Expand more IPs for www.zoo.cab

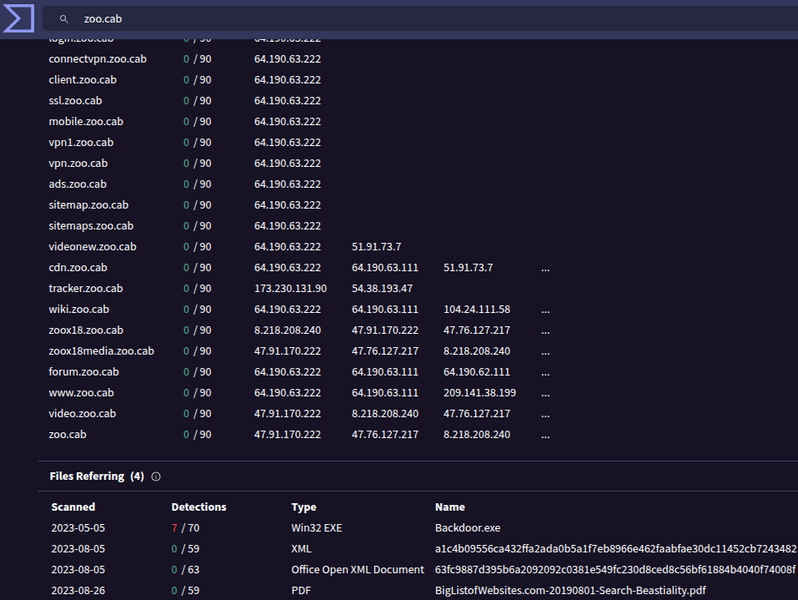(545, 393)
